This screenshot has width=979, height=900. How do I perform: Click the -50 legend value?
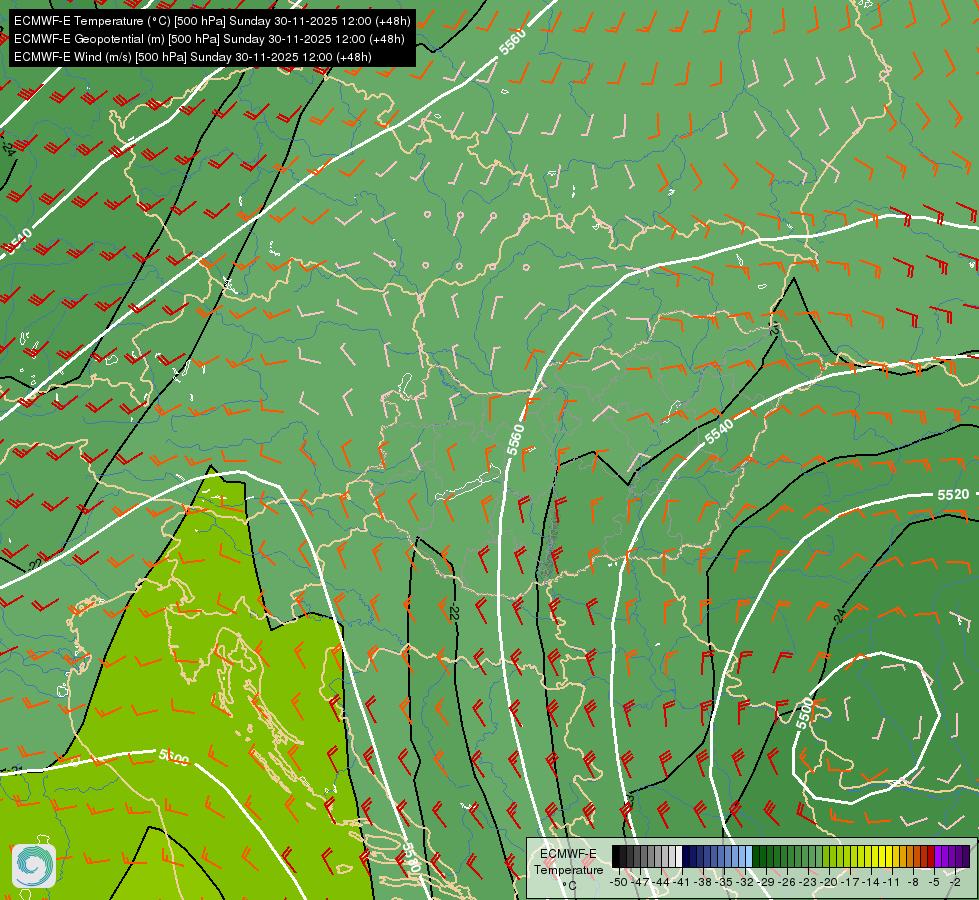619,883
